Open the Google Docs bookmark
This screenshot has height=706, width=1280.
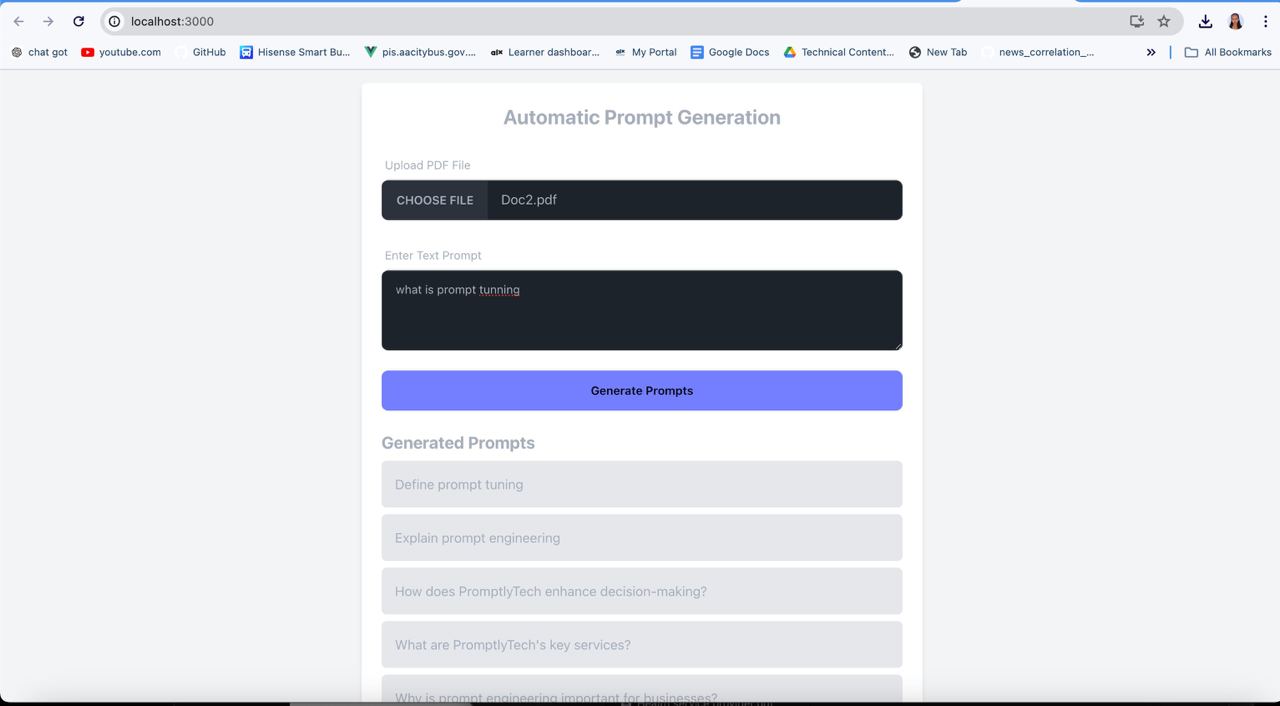pyautogui.click(x=730, y=52)
